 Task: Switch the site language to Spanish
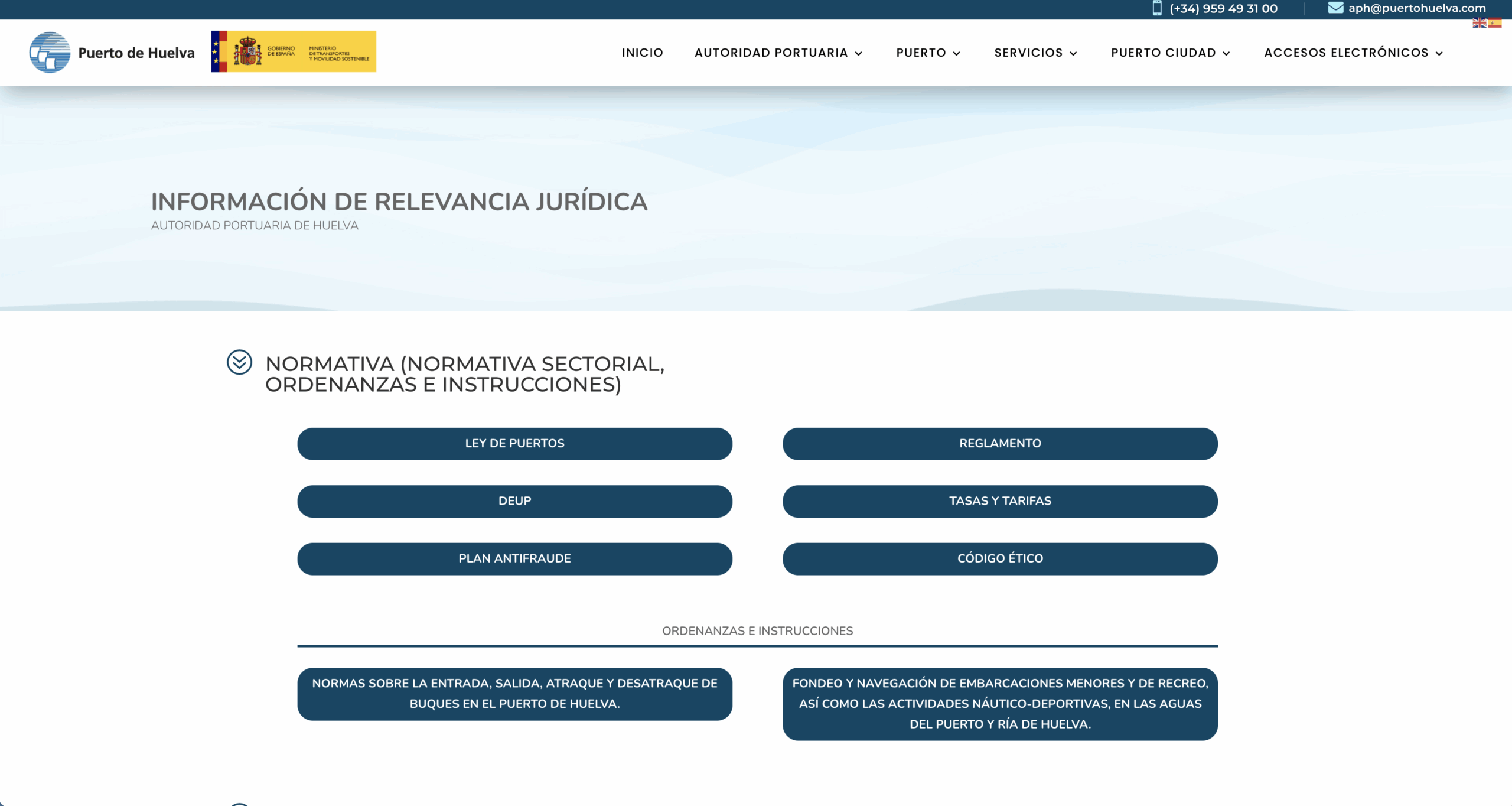tap(1495, 23)
